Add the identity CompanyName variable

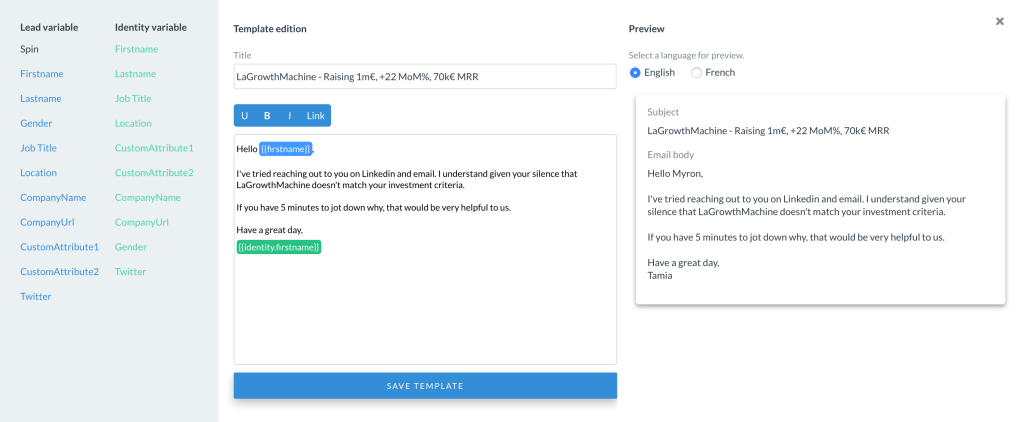148,198
